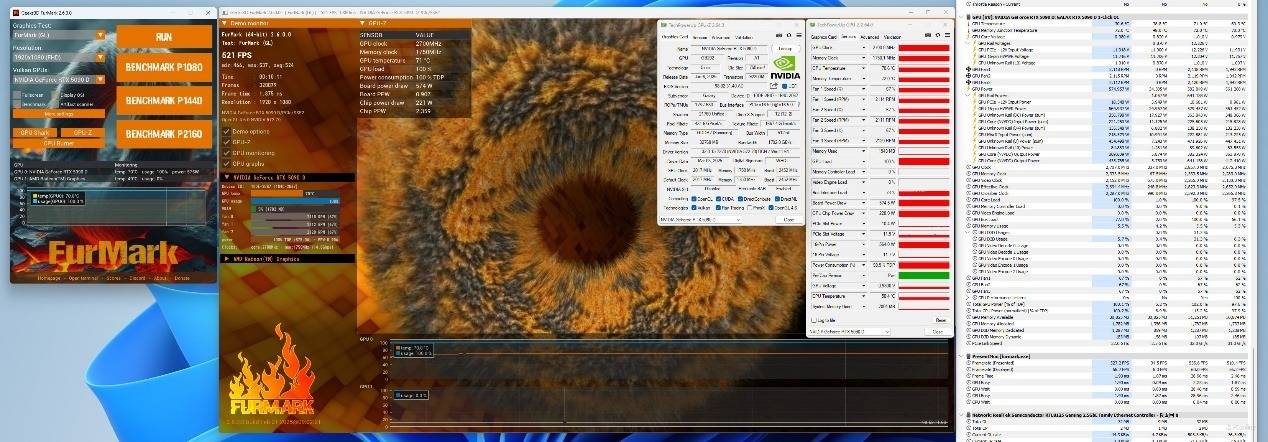Switch to the Advanced tab in GPU-Z sensors window

click(868, 37)
